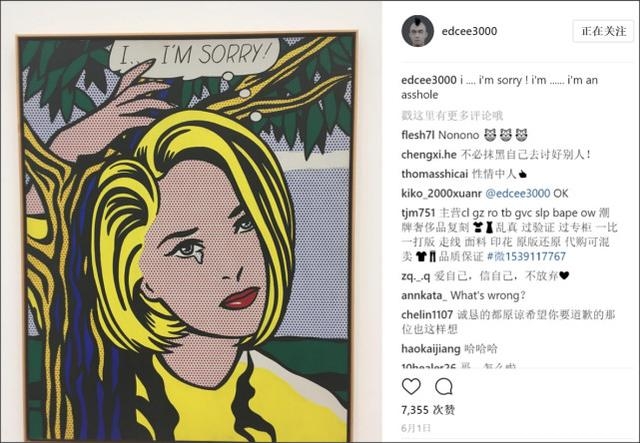The width and height of the screenshot is (640, 443).
Task: Open the #微1539117767 hashtag link
Action: tap(526, 256)
